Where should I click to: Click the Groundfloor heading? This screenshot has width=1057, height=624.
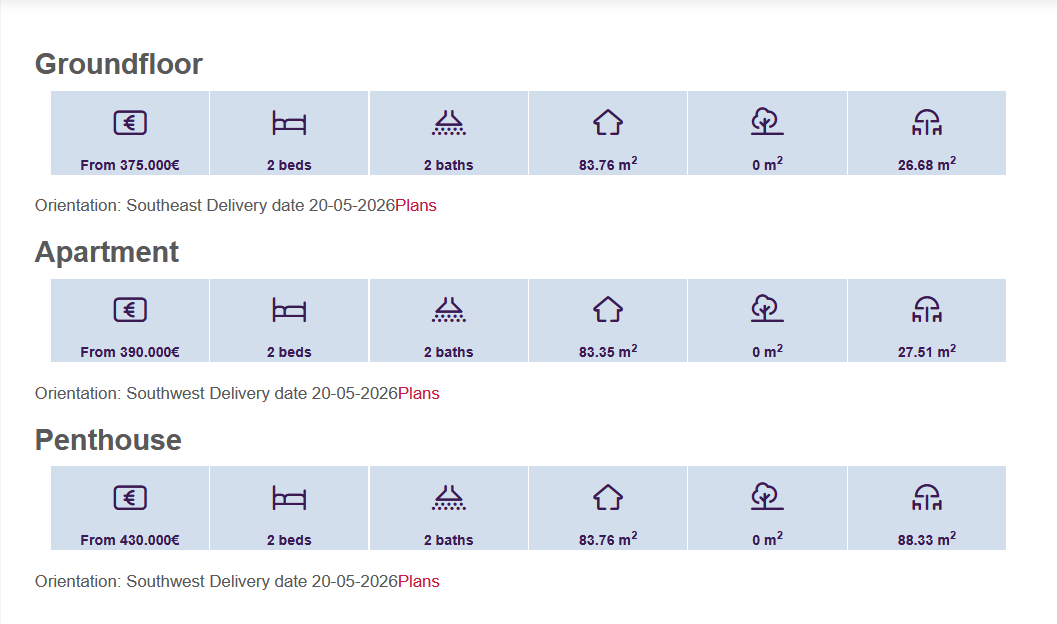[119, 64]
